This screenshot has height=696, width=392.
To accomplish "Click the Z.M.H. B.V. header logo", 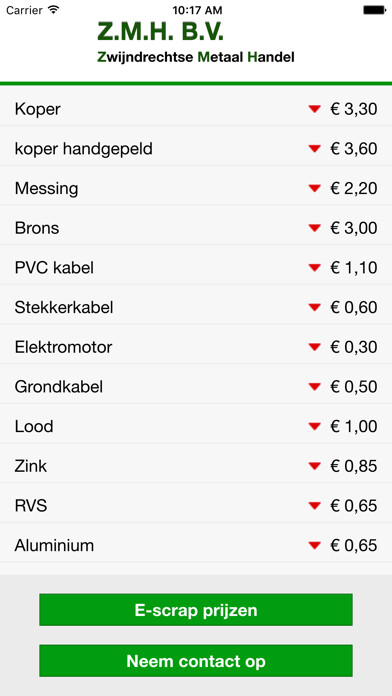I will click(161, 31).
